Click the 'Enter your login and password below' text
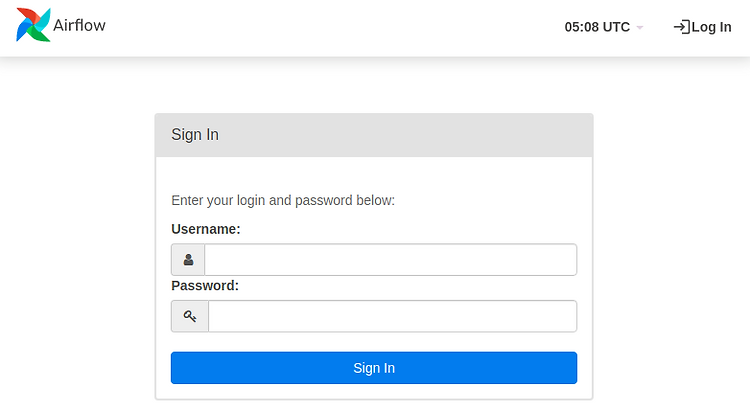750x411 pixels. (283, 200)
